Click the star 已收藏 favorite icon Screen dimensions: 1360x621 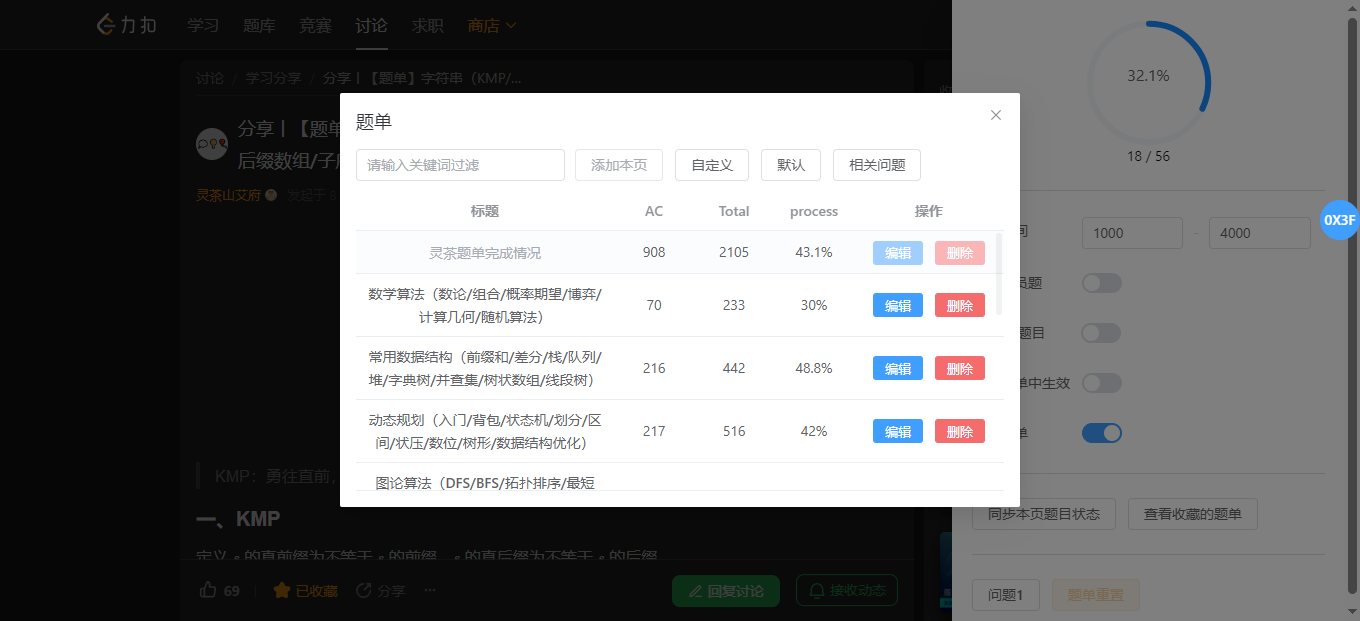click(282, 590)
